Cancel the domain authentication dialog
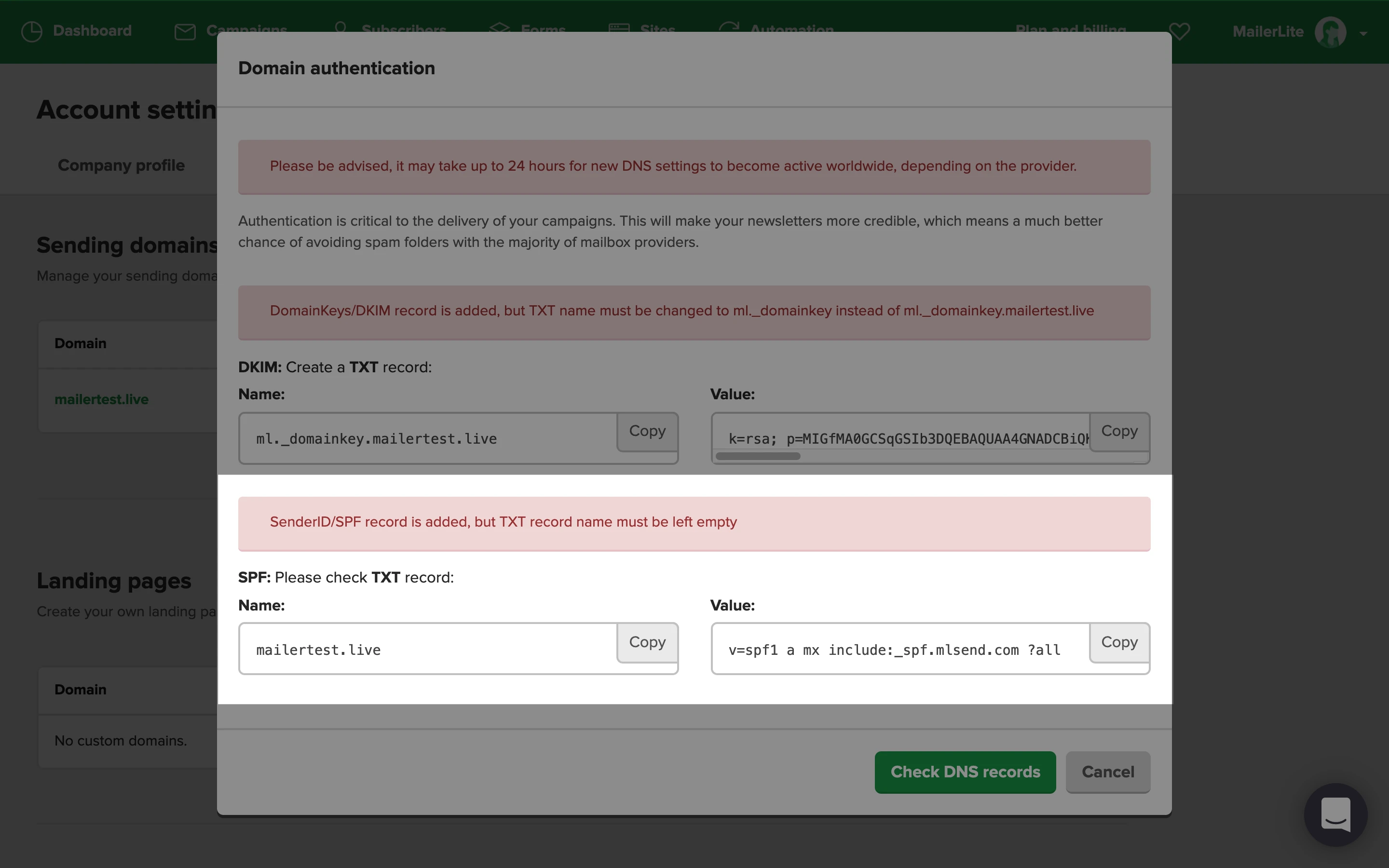Viewport: 1389px width, 868px height. [1107, 772]
